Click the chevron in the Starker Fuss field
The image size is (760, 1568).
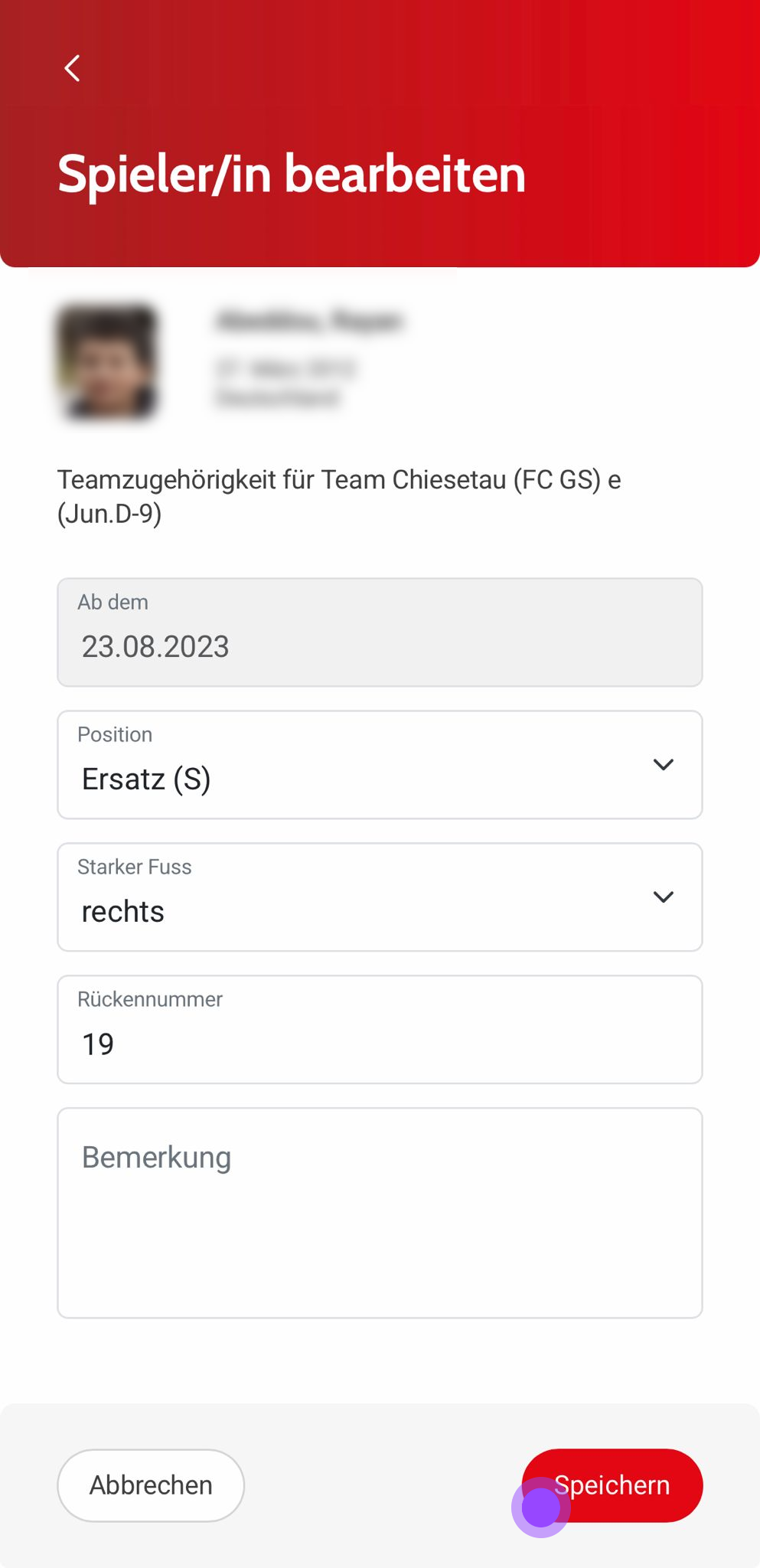tap(663, 897)
